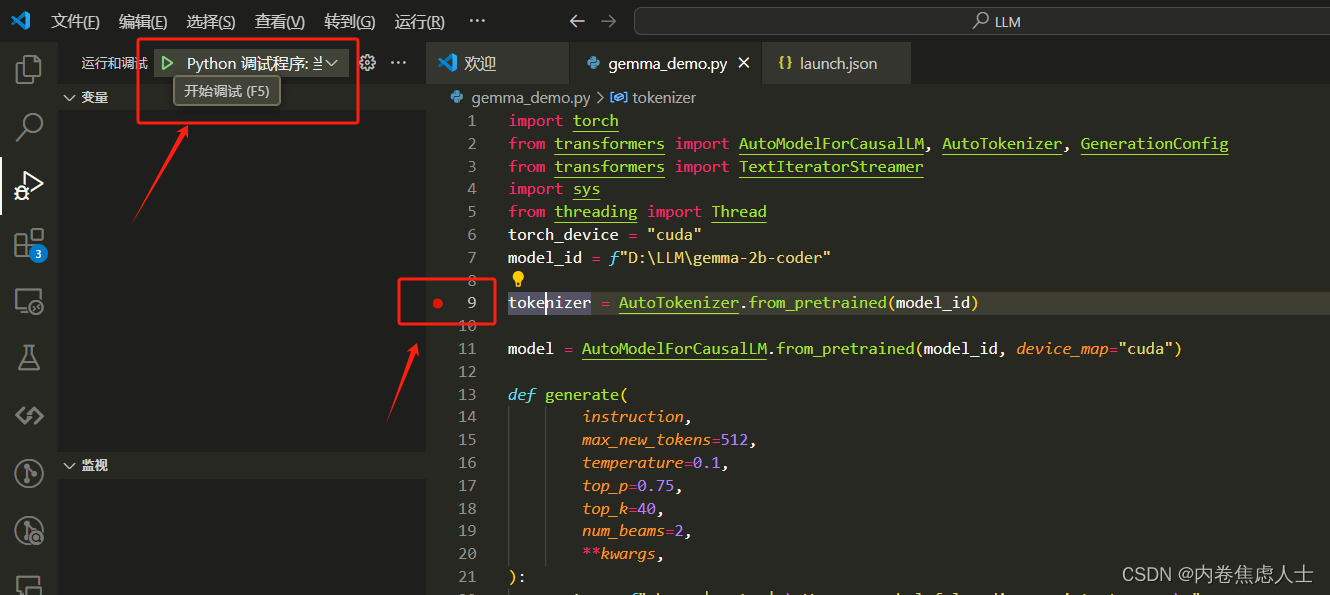
Task: Open the Testing beaker view
Action: point(28,357)
